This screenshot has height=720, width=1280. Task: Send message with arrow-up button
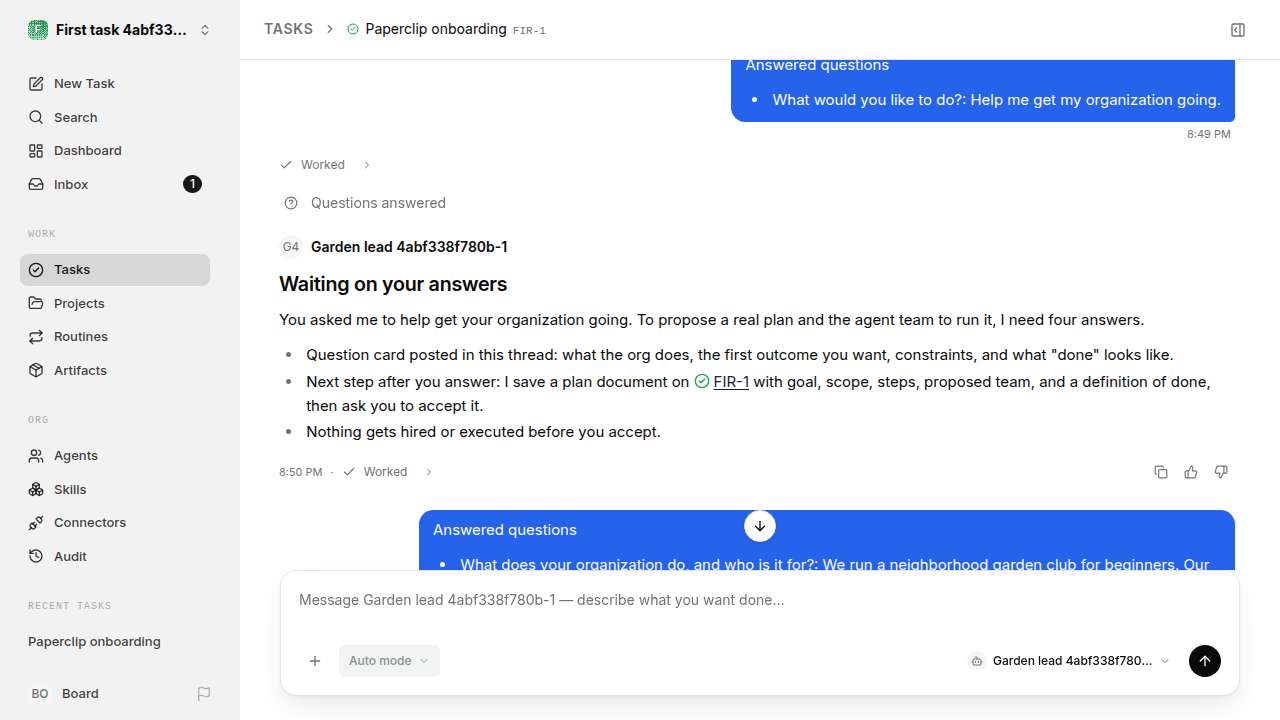pyautogui.click(x=1205, y=661)
